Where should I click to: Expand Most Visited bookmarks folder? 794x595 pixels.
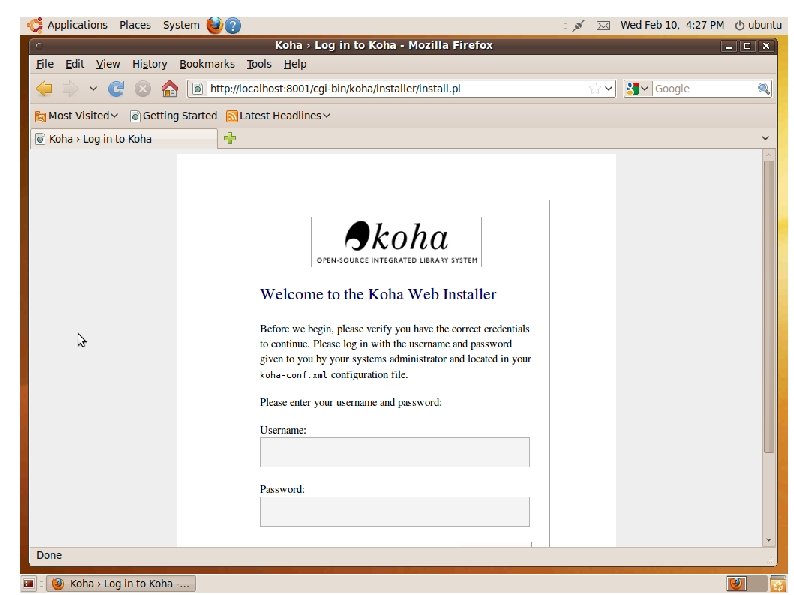76,116
